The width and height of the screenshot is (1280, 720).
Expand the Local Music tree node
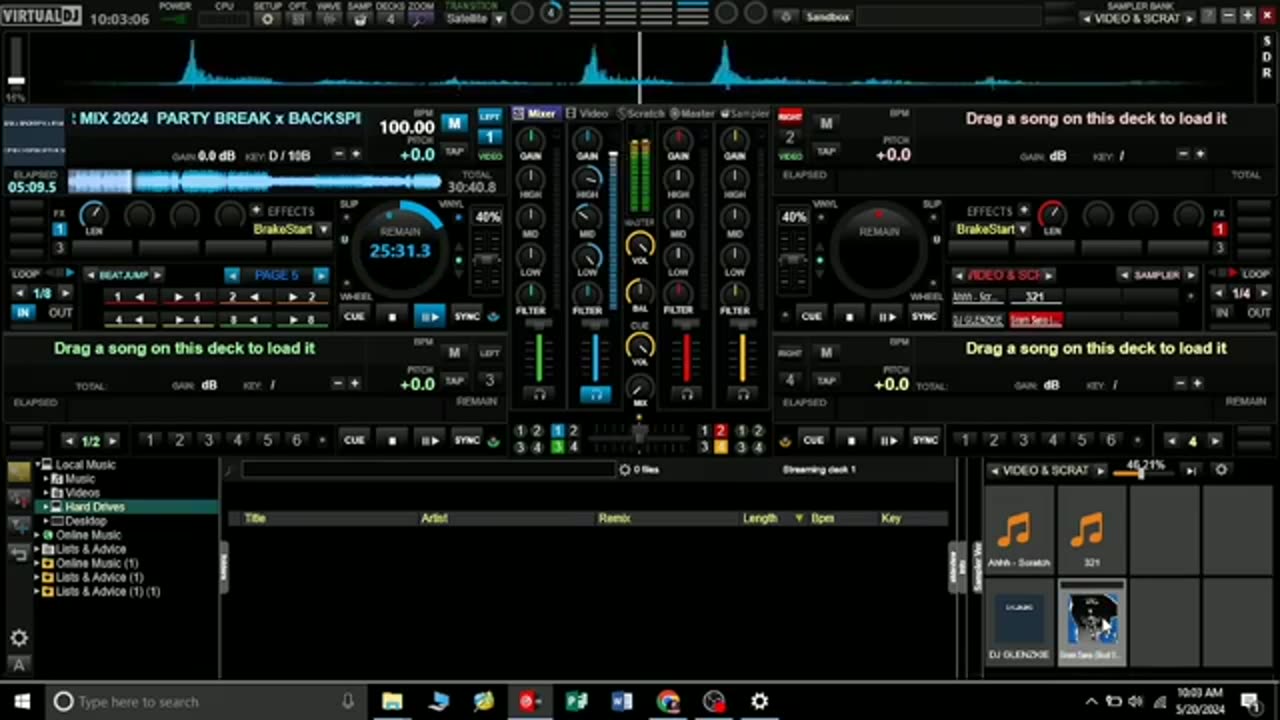37,465
